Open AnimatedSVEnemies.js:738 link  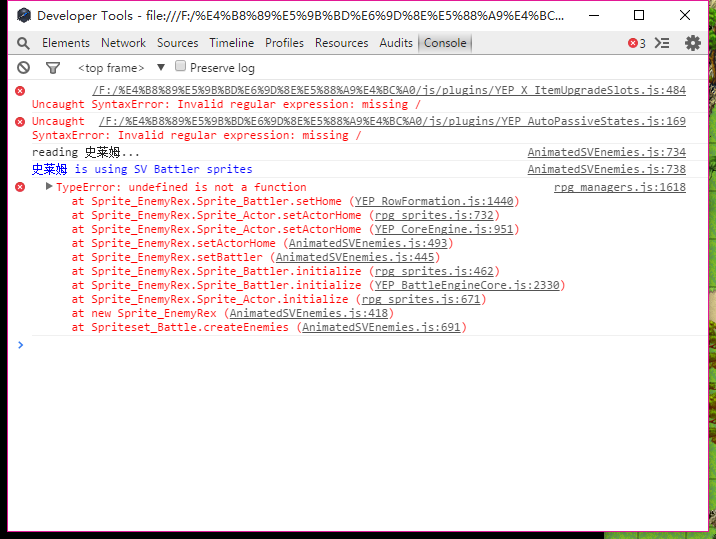tap(606, 169)
